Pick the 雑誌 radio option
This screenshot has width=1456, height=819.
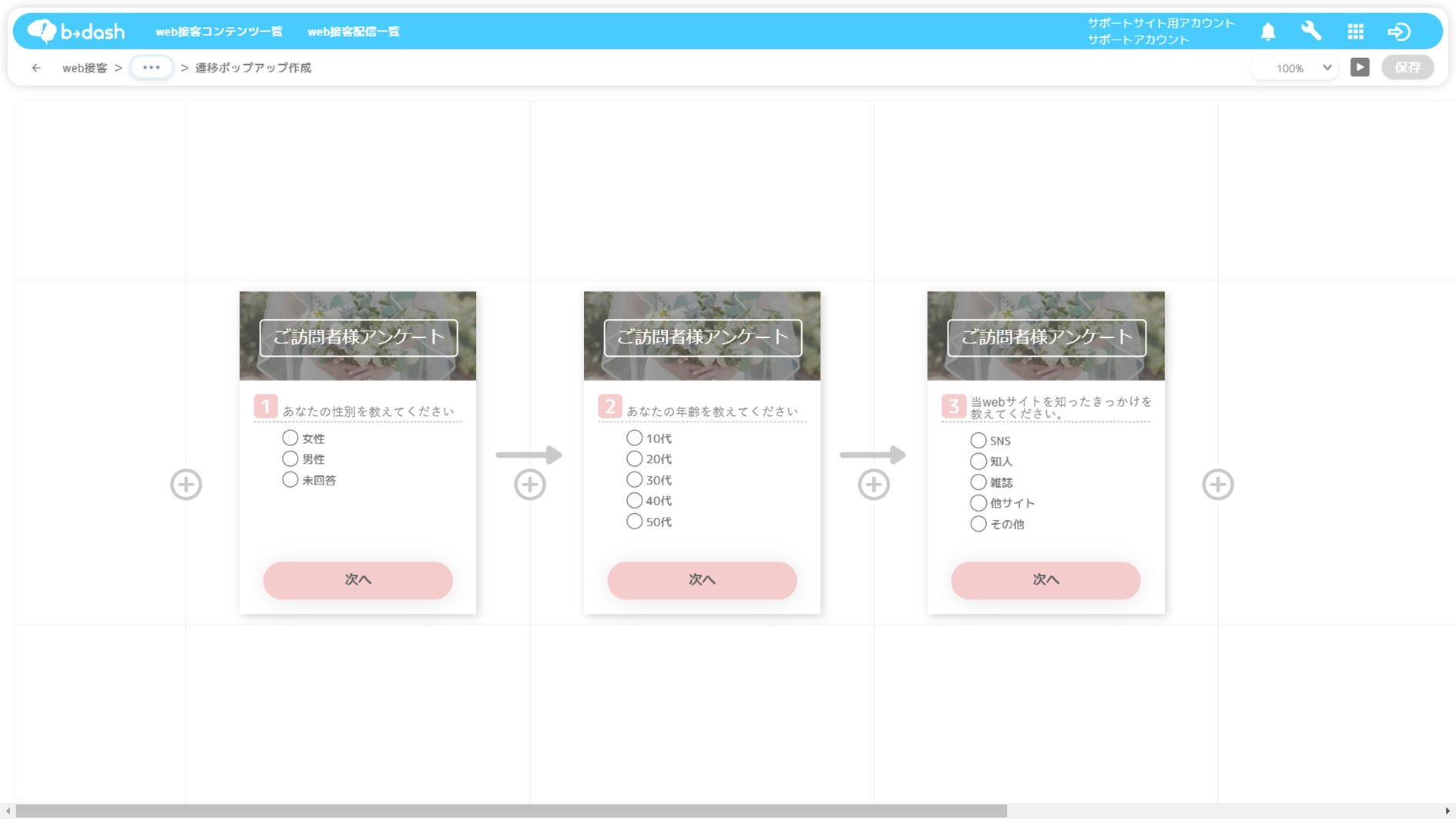[x=978, y=482]
